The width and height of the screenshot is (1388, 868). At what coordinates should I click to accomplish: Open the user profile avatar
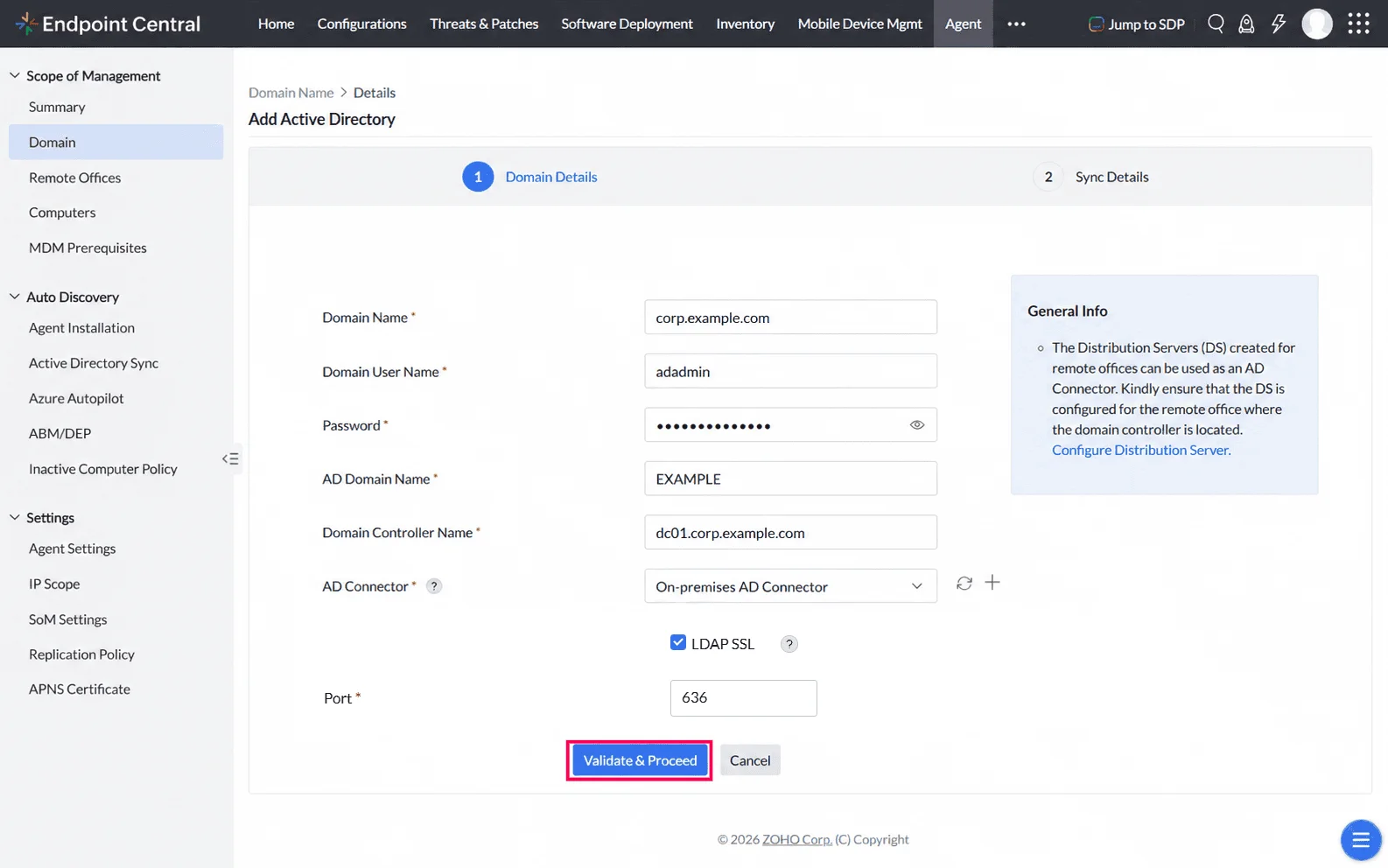click(x=1317, y=24)
